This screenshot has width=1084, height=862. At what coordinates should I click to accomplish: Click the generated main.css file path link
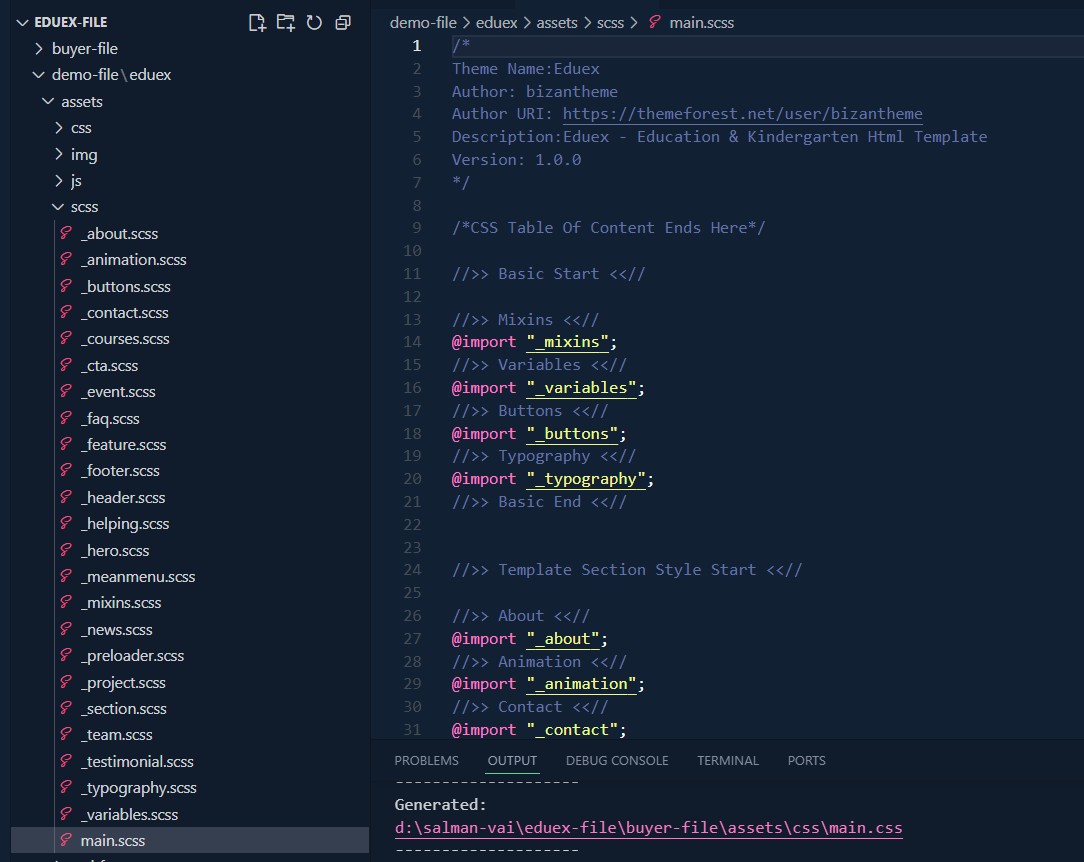coord(648,828)
